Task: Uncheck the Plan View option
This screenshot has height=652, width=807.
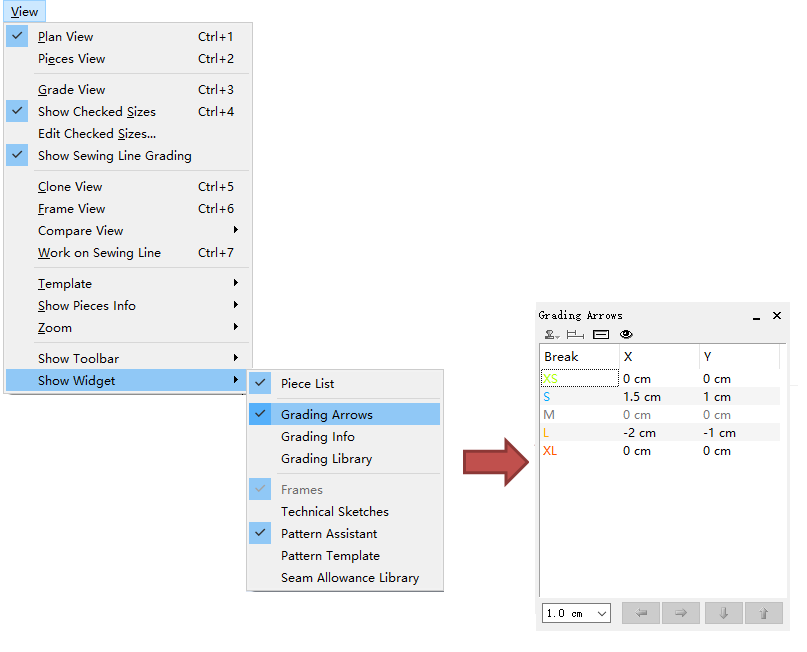Action: (65, 37)
